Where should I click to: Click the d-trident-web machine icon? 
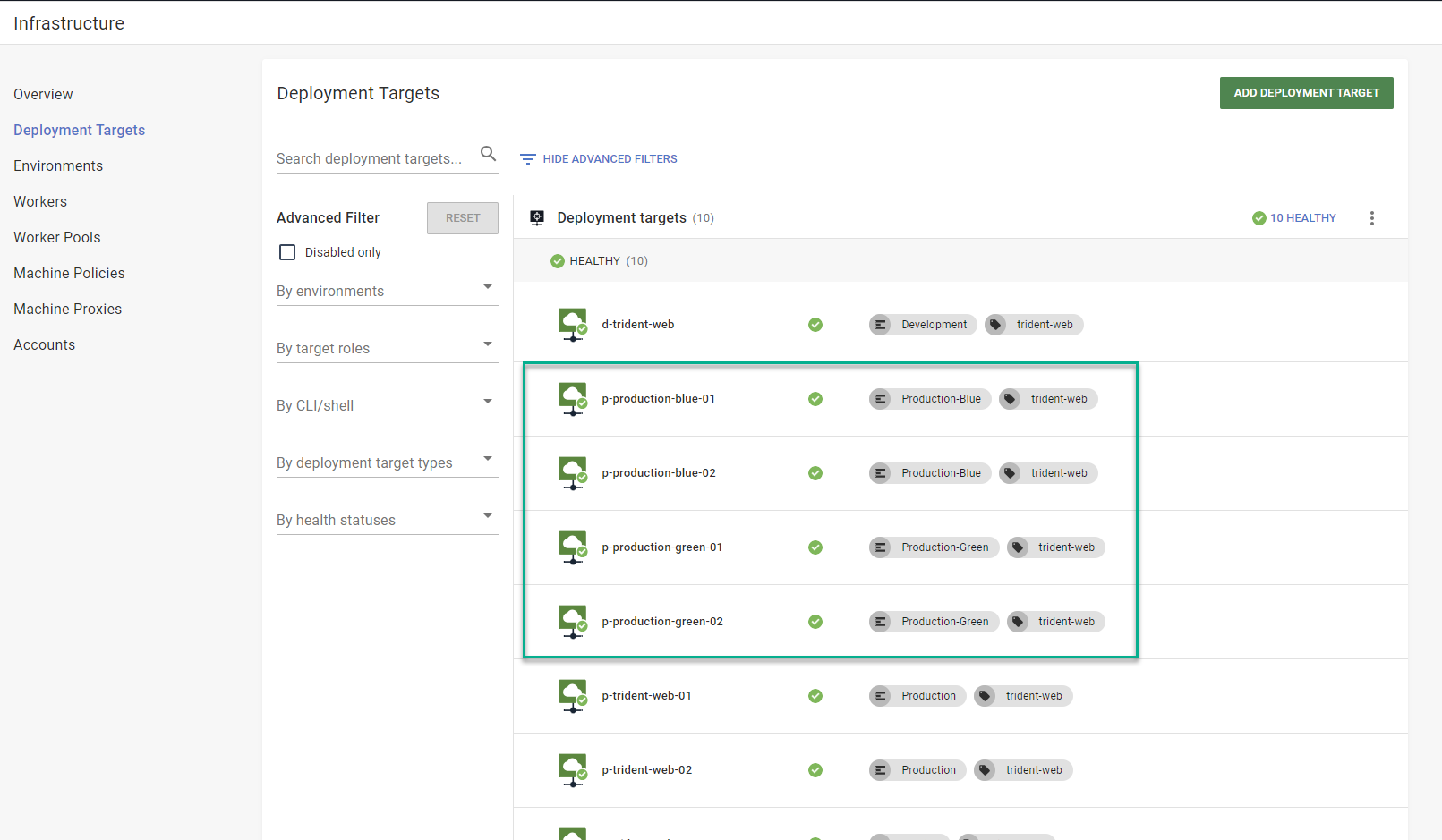pos(572,324)
